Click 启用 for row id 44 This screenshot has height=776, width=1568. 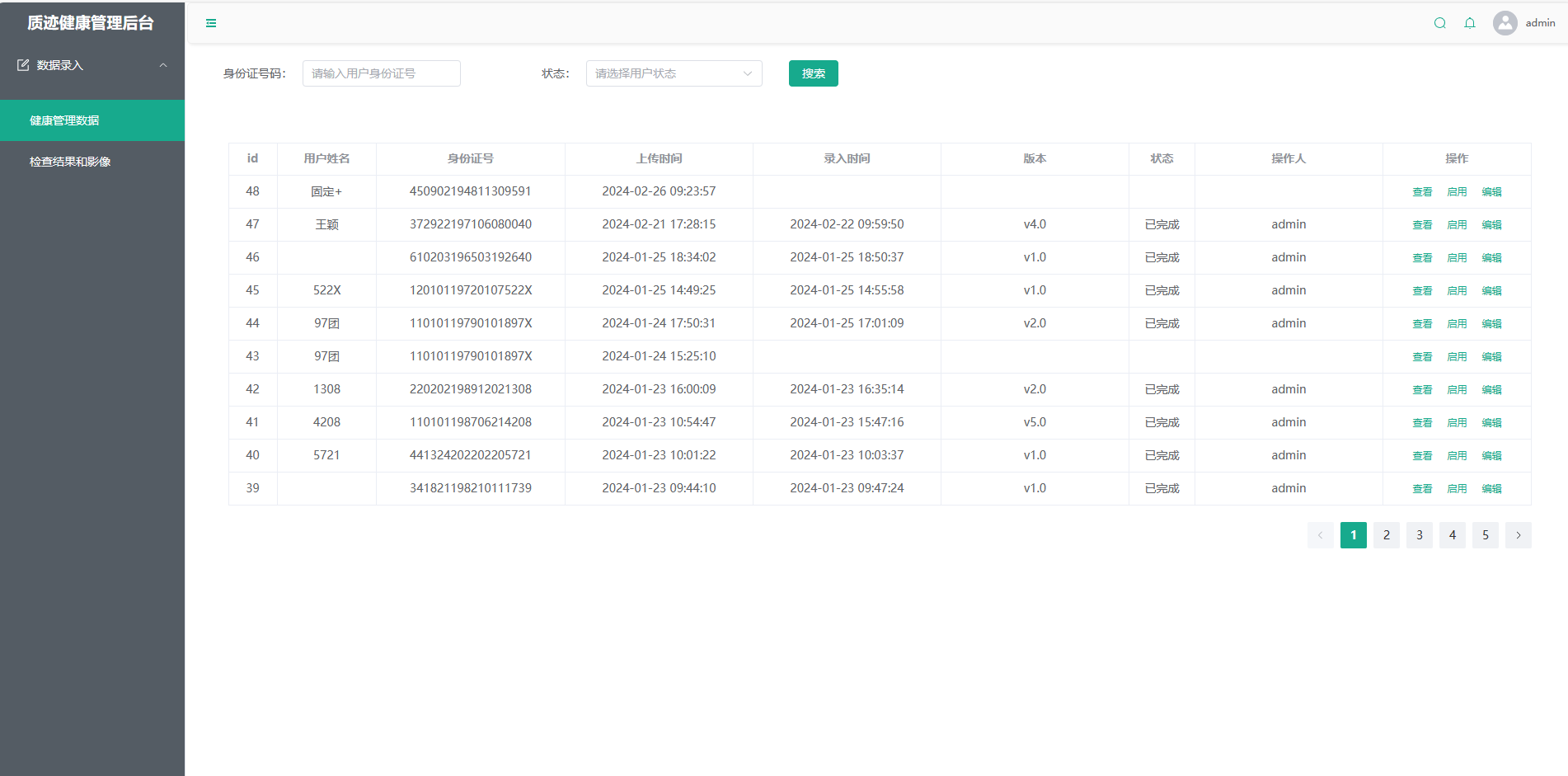pos(1457,324)
